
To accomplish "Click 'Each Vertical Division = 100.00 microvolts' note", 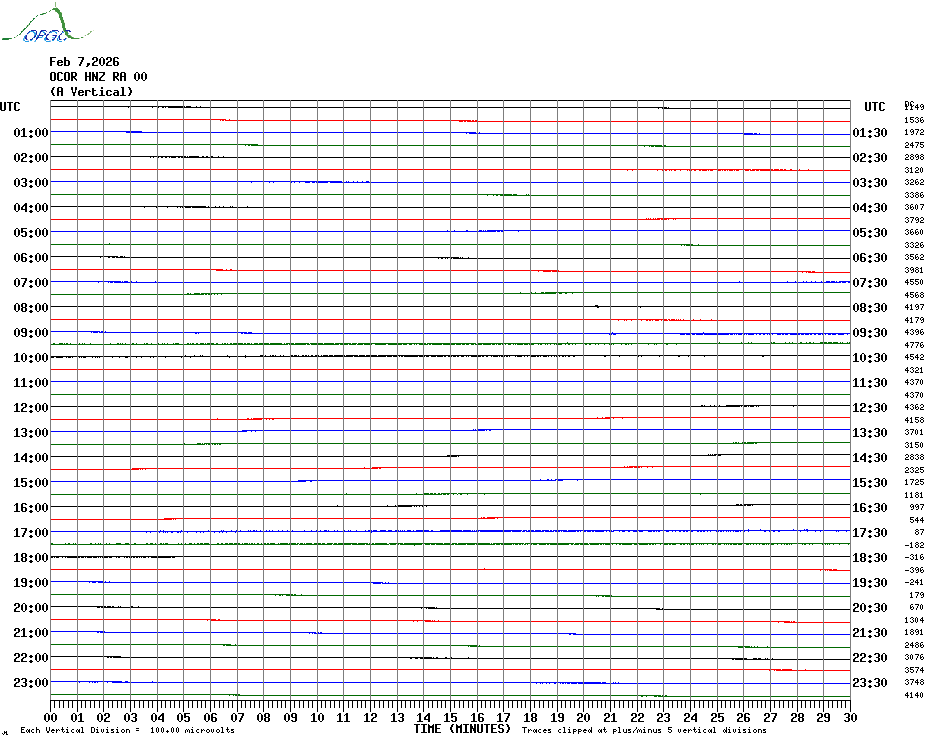I will tap(128, 730).
